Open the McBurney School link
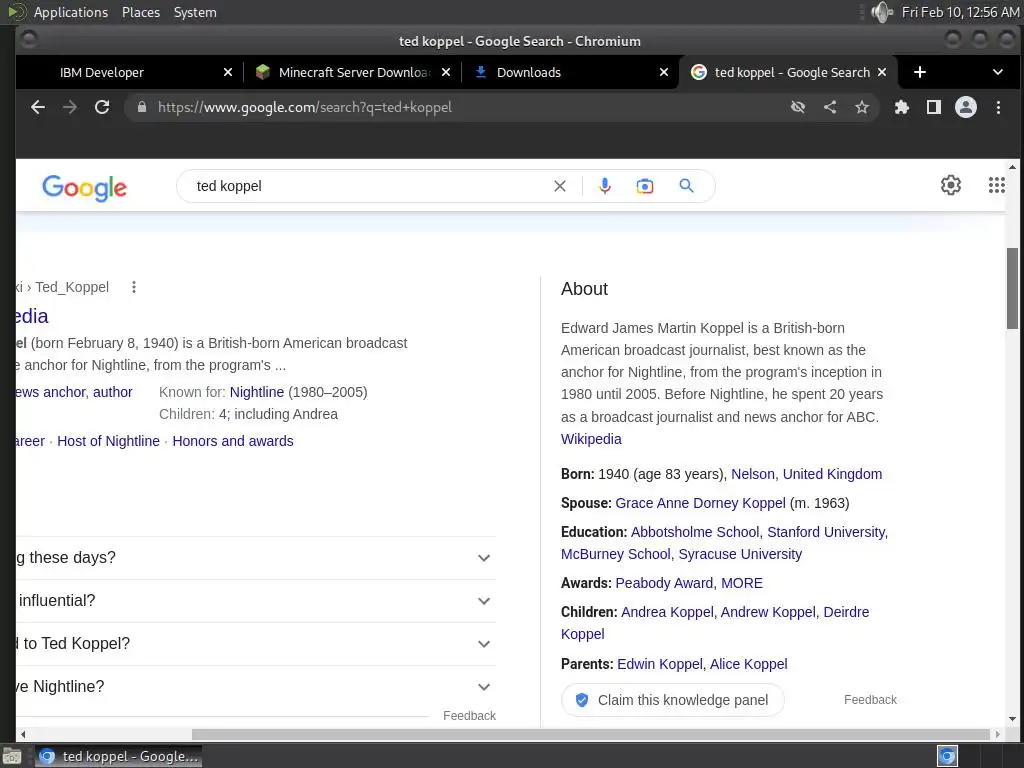1024x768 pixels. pos(615,554)
